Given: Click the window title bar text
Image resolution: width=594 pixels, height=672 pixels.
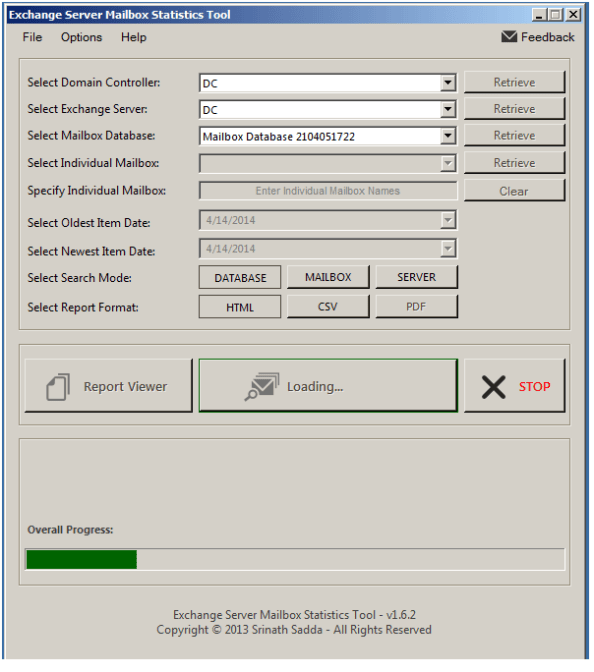Looking at the screenshot, I should (x=120, y=15).
